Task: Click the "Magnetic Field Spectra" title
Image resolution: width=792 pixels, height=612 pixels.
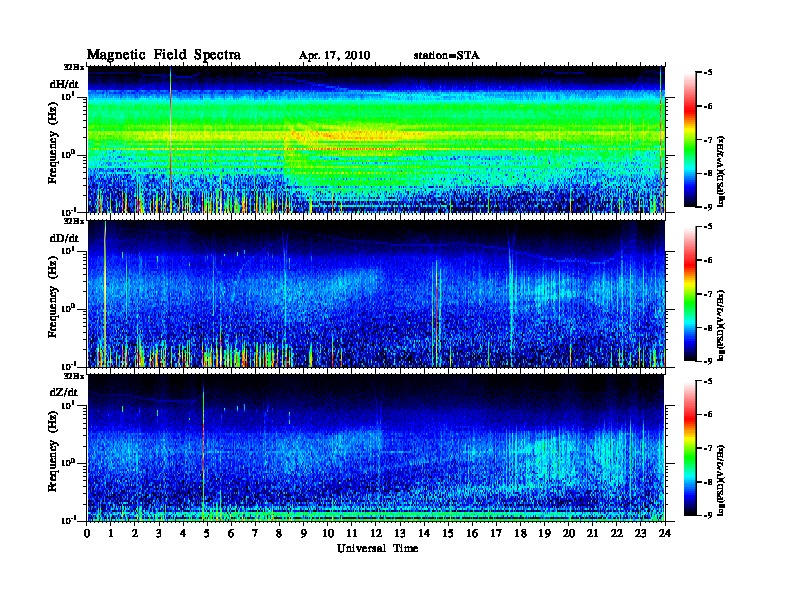Action: [164, 55]
